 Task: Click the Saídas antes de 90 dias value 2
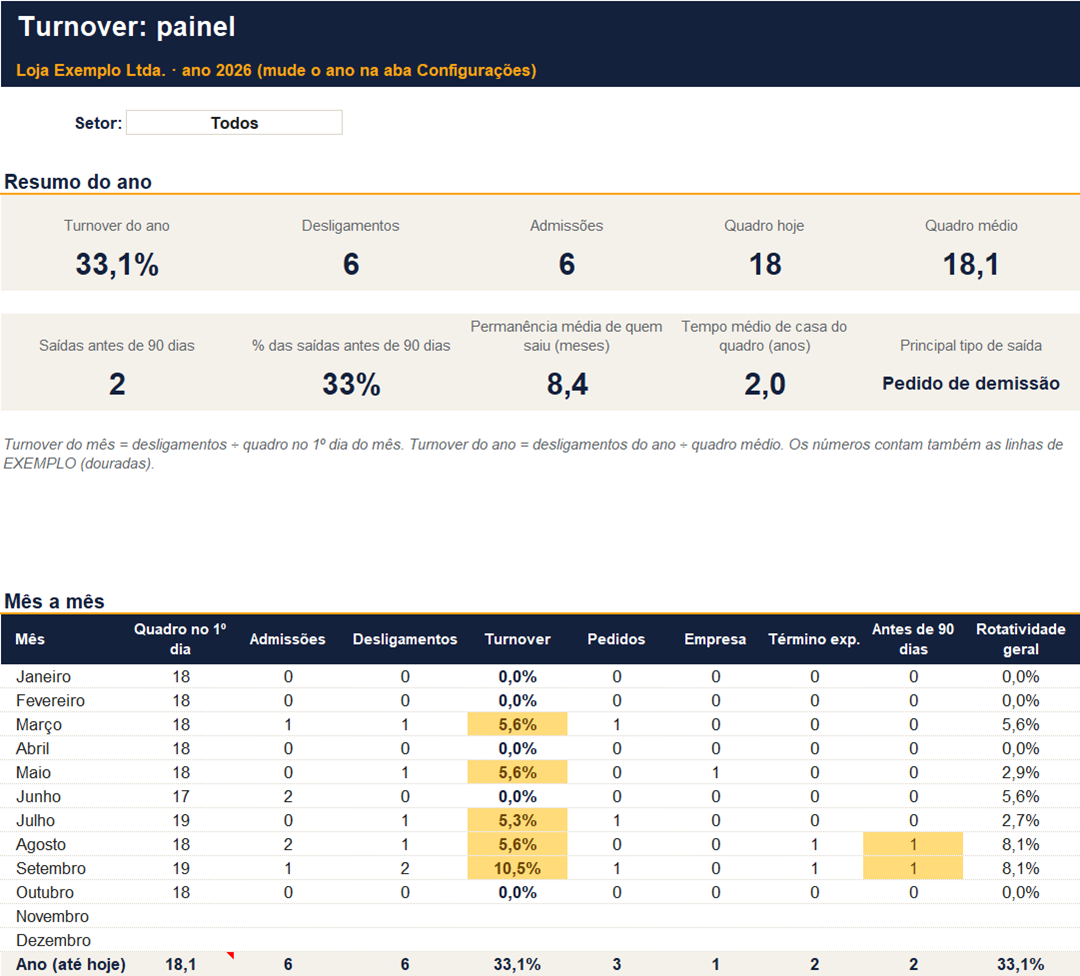point(117,384)
